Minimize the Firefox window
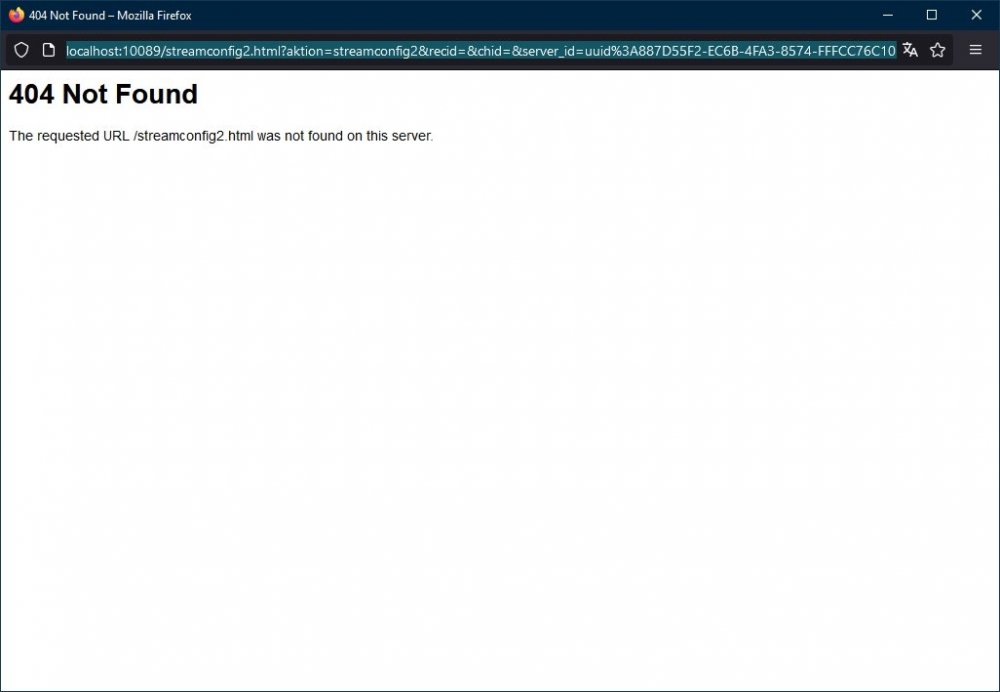Image resolution: width=1000 pixels, height=692 pixels. (x=888, y=15)
